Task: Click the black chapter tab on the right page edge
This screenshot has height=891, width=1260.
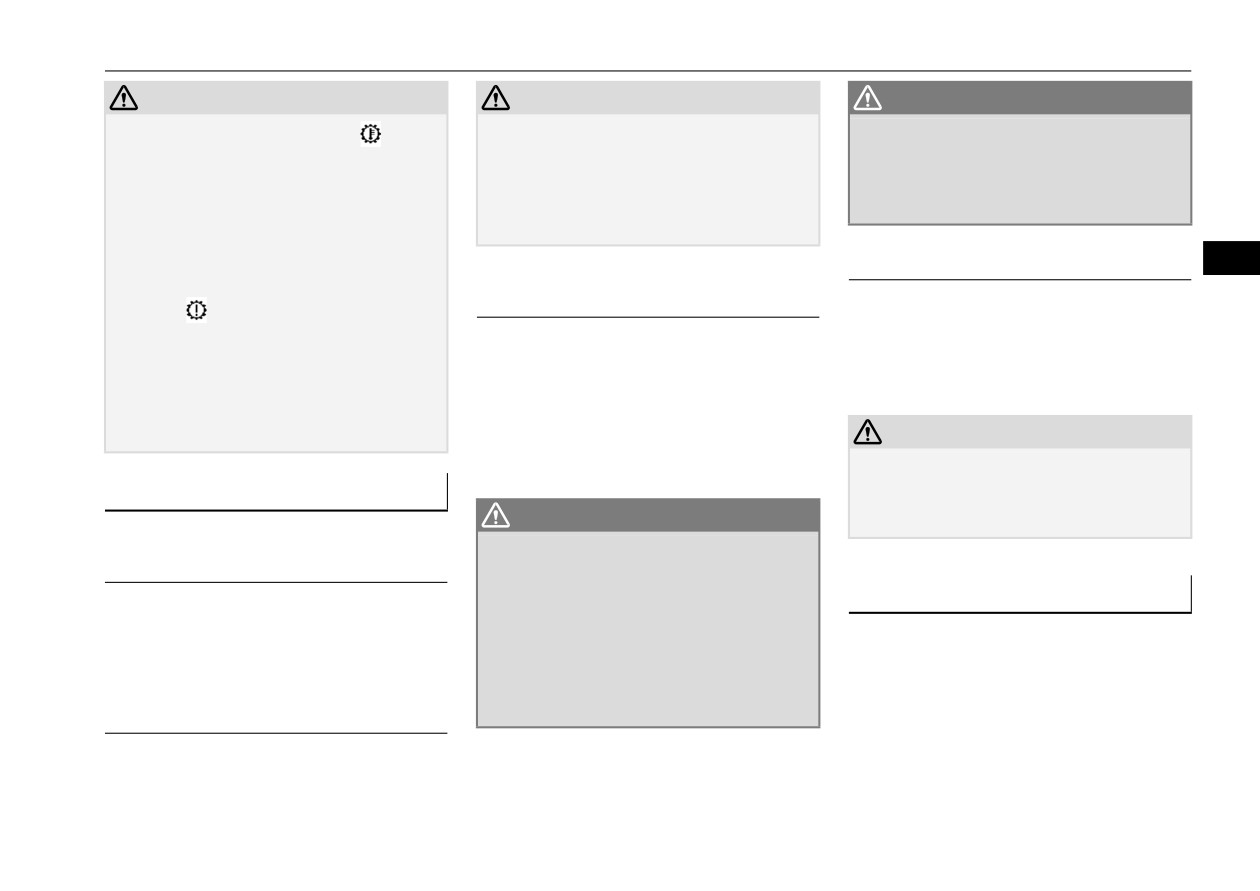Action: 1230,258
